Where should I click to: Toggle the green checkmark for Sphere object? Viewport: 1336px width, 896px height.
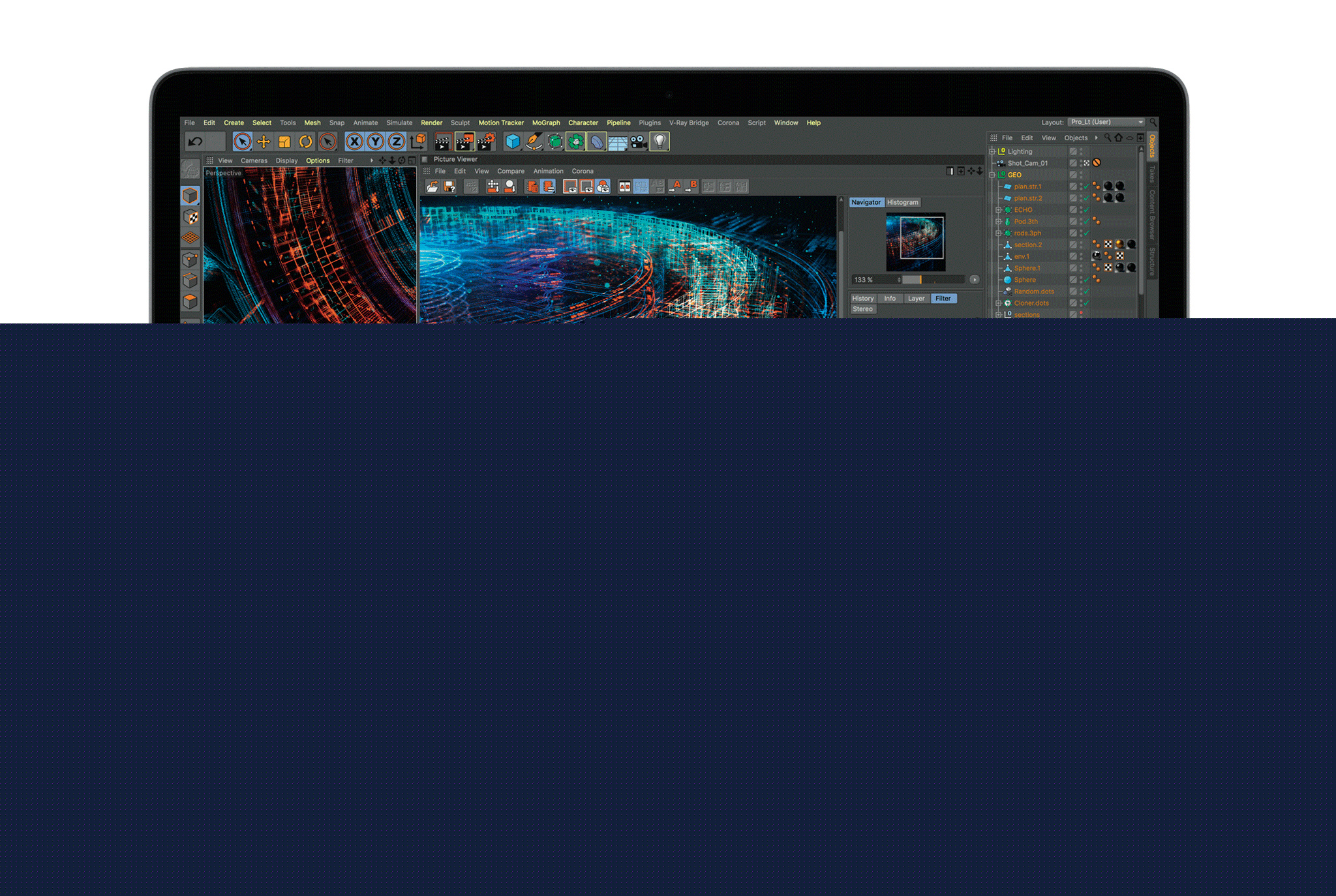pyautogui.click(x=1087, y=280)
